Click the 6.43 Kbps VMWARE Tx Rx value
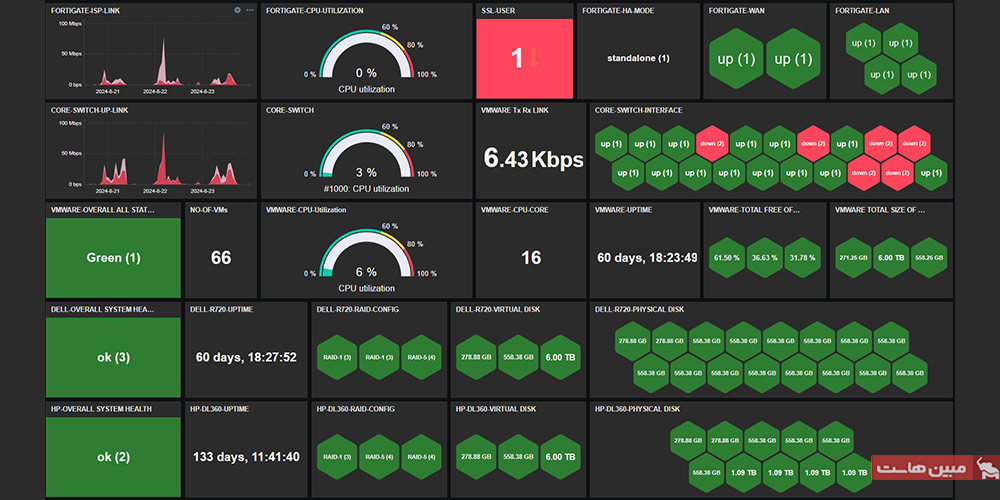This screenshot has width=1000, height=500. point(533,158)
